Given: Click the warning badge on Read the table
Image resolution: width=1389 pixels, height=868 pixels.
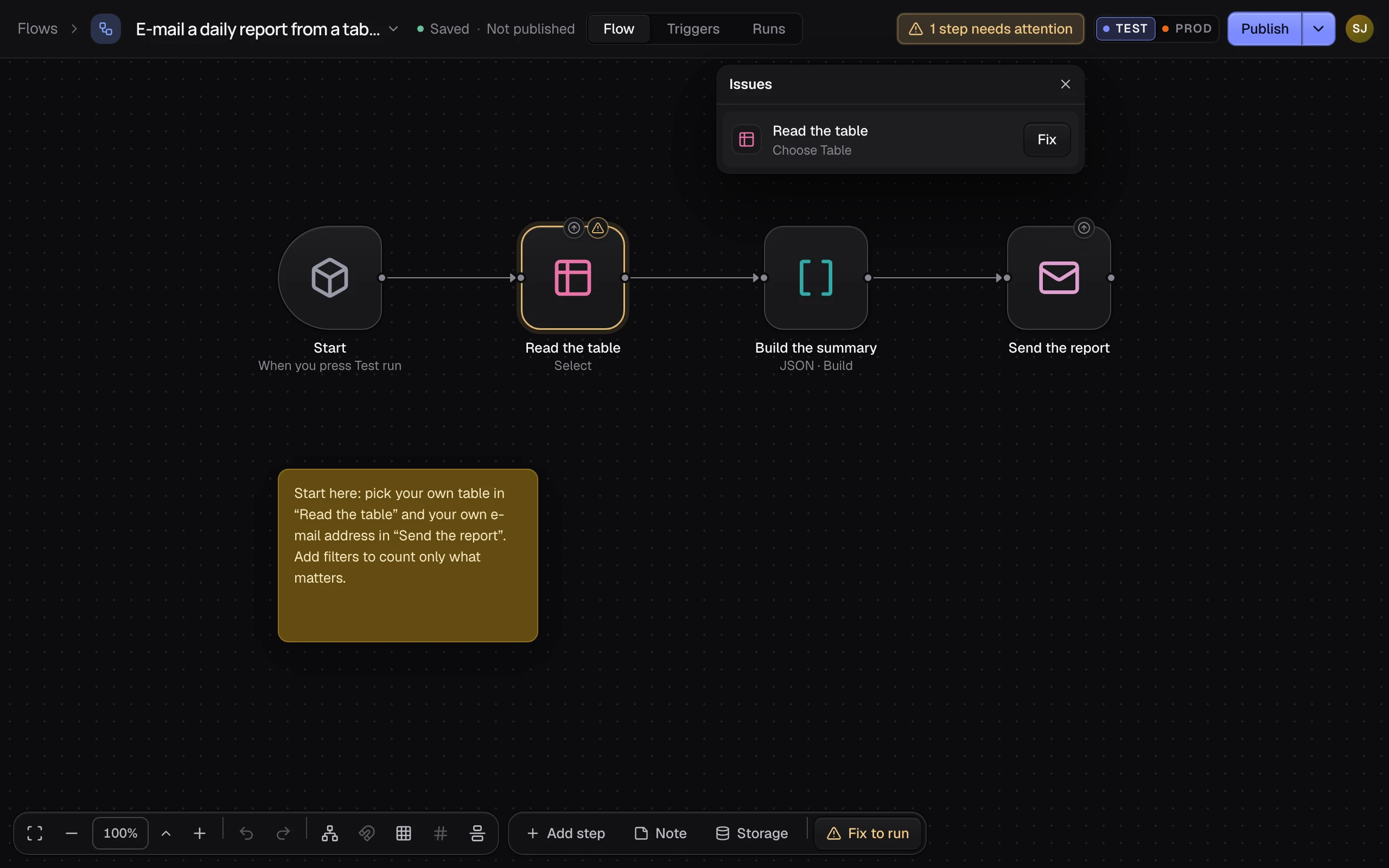Looking at the screenshot, I should (x=597, y=228).
